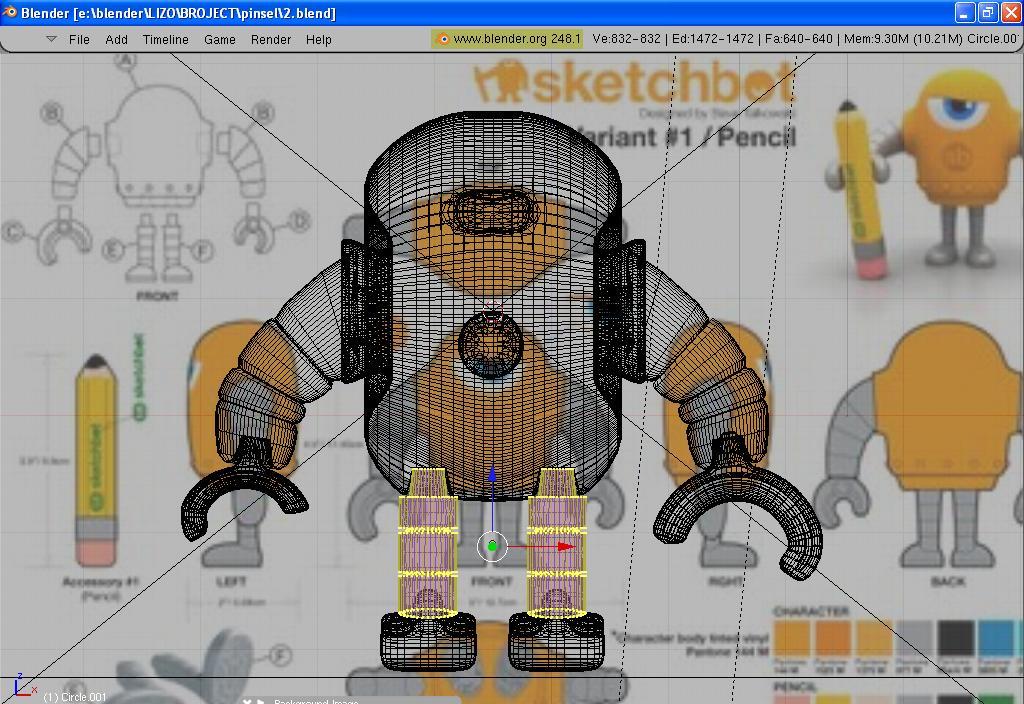Collapse the Background Image panel with its triangle

pos(261,701)
